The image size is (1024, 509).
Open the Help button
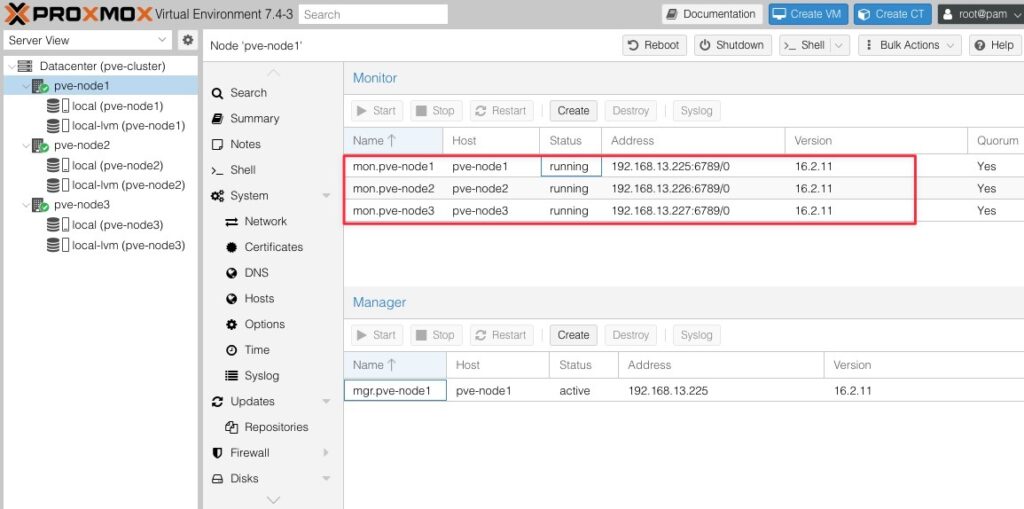[x=995, y=45]
